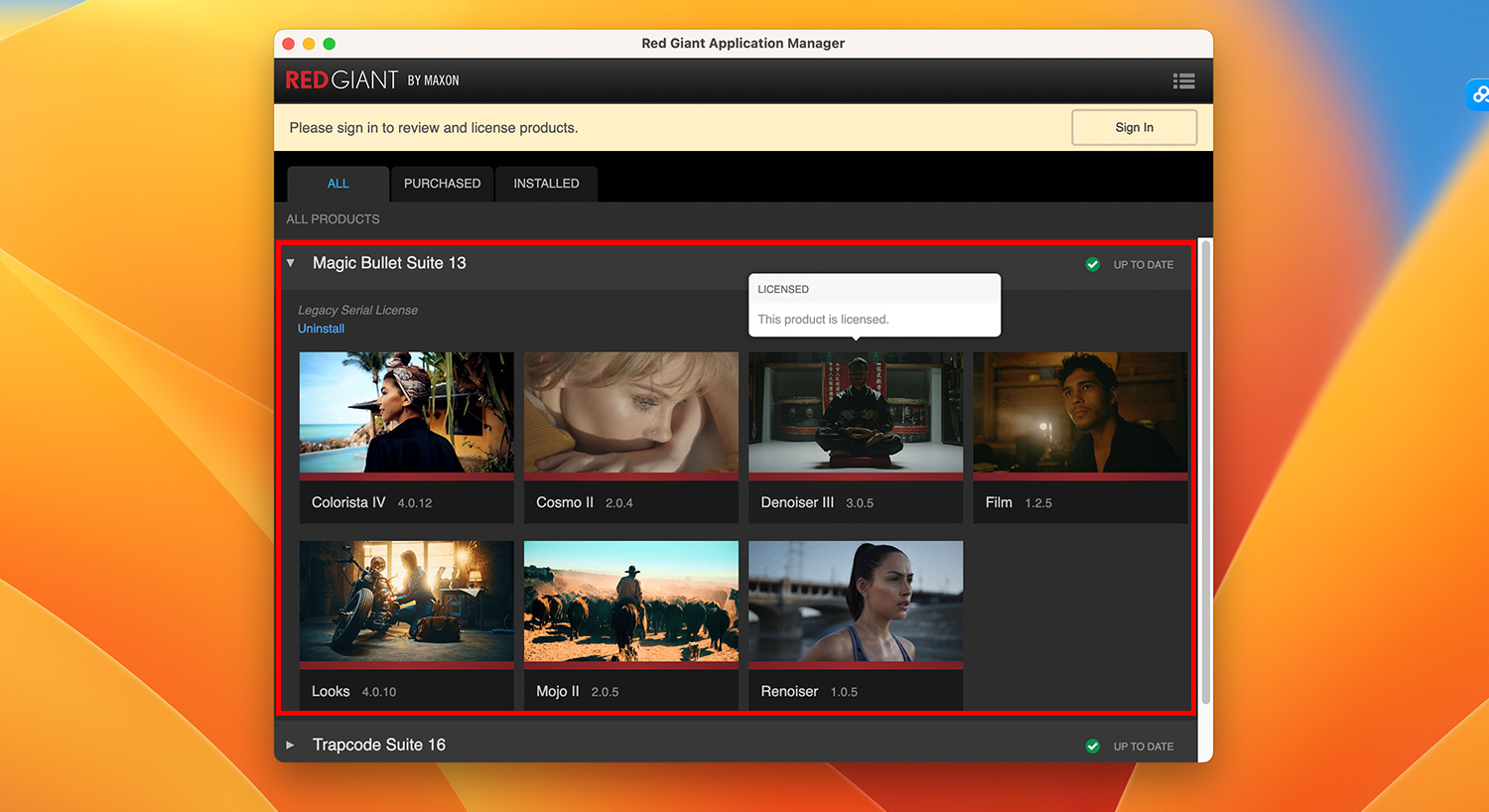The width and height of the screenshot is (1489, 812).
Task: Click the list view icon top right
Action: [1184, 80]
